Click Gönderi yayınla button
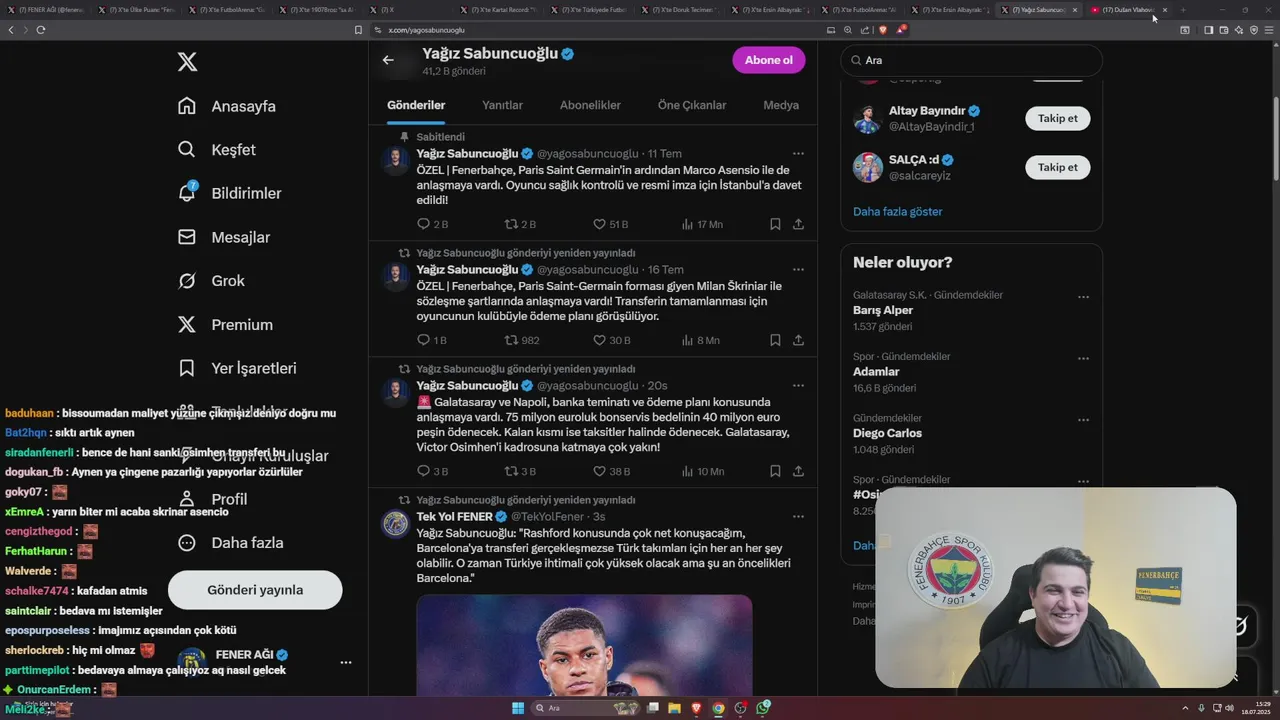Image resolution: width=1280 pixels, height=720 pixels. click(255, 590)
